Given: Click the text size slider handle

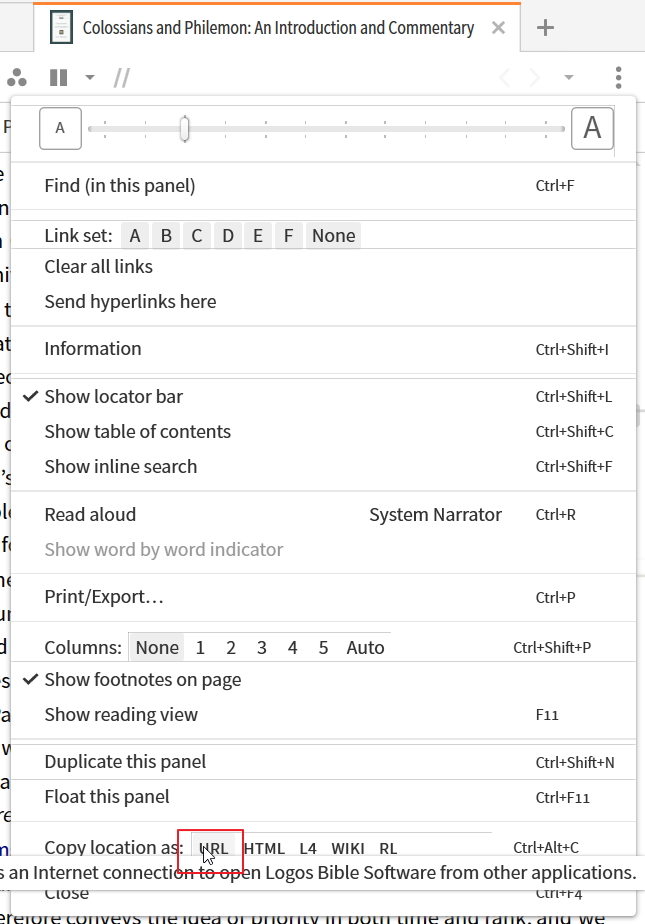Looking at the screenshot, I should (185, 129).
